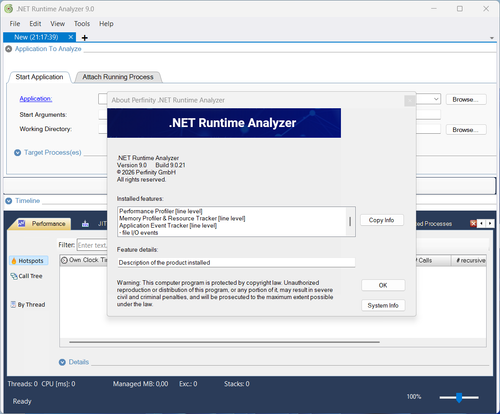Image resolution: width=500 pixels, height=414 pixels.
Task: Select Memory Profiler & Resource Tracker feature
Action: point(182,218)
